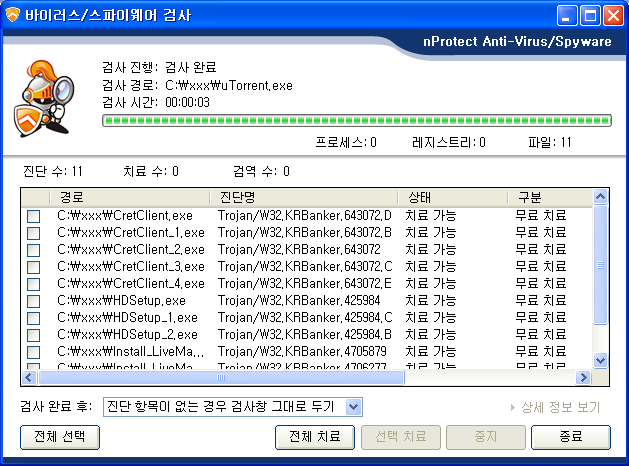Tick the CretClient_1.exe checkbox

[x=34, y=233]
